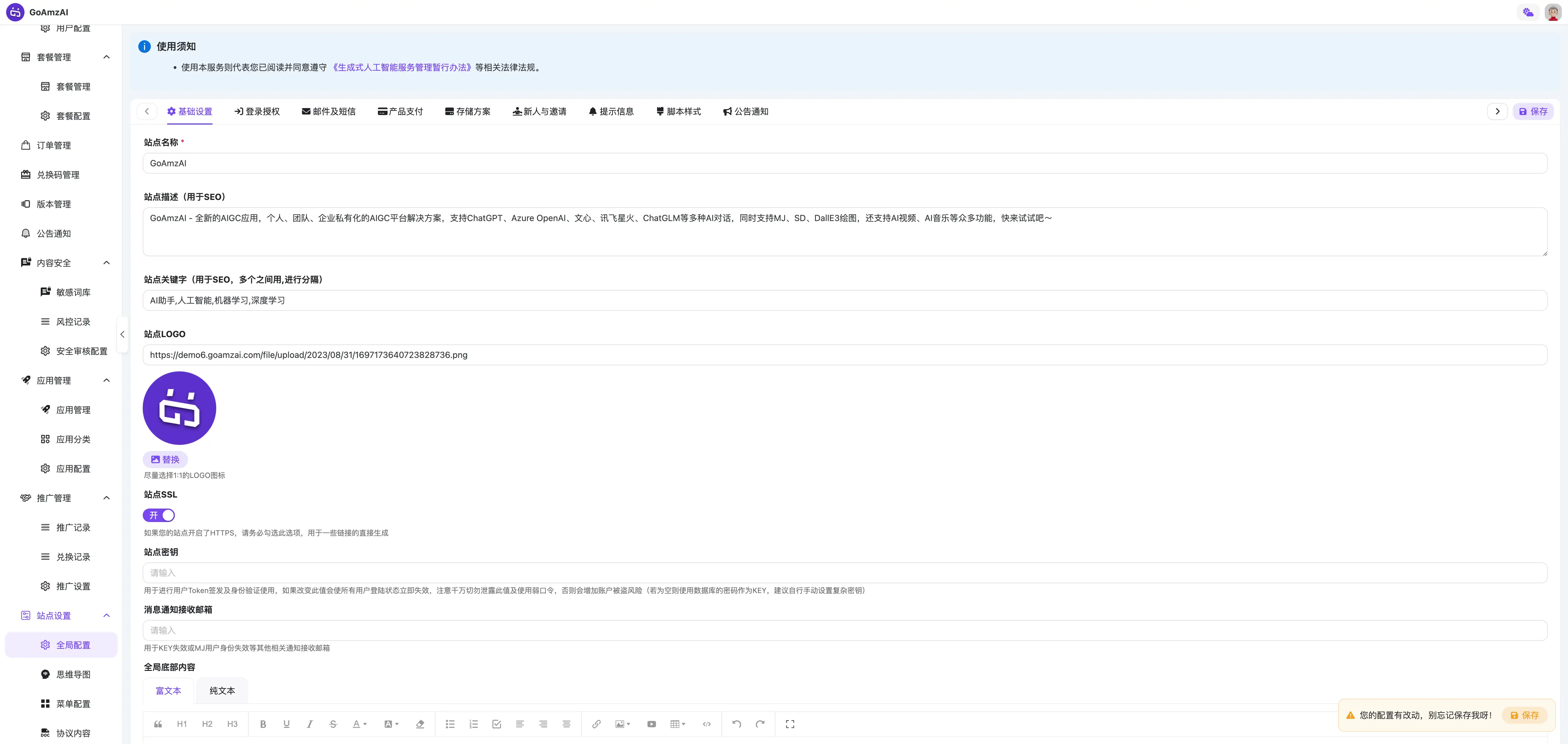Switch to the 提示信息 tab

(x=611, y=111)
